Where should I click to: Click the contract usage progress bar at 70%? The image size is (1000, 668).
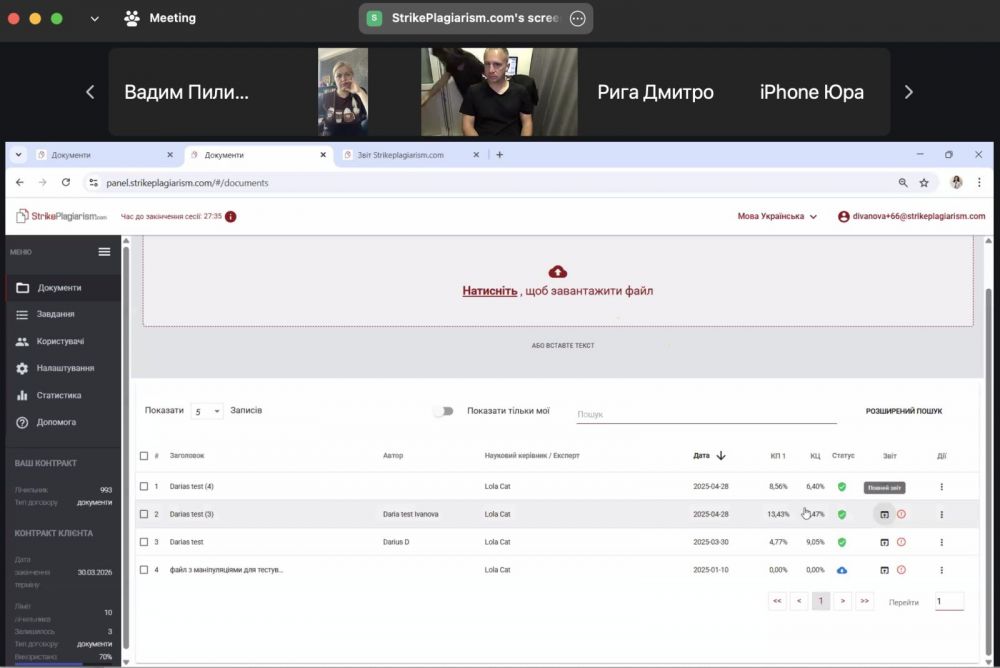coord(62,664)
